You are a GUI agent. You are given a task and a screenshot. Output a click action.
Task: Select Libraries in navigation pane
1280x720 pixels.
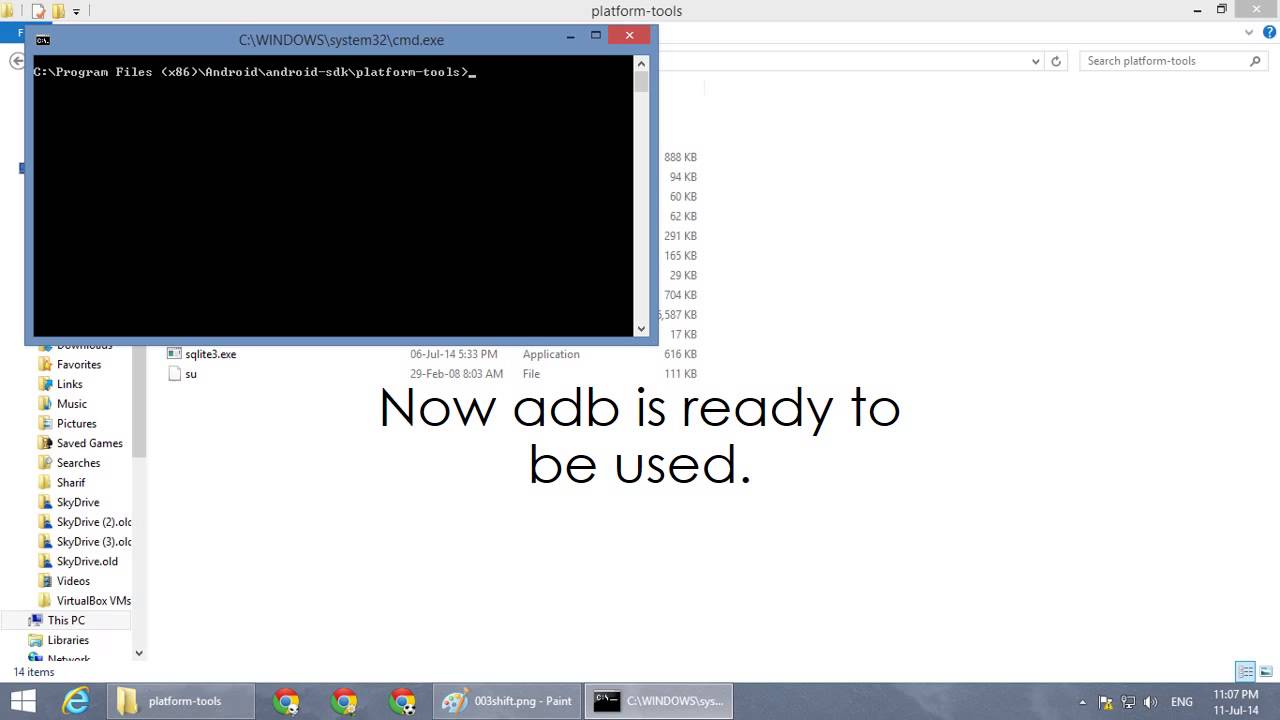point(68,640)
